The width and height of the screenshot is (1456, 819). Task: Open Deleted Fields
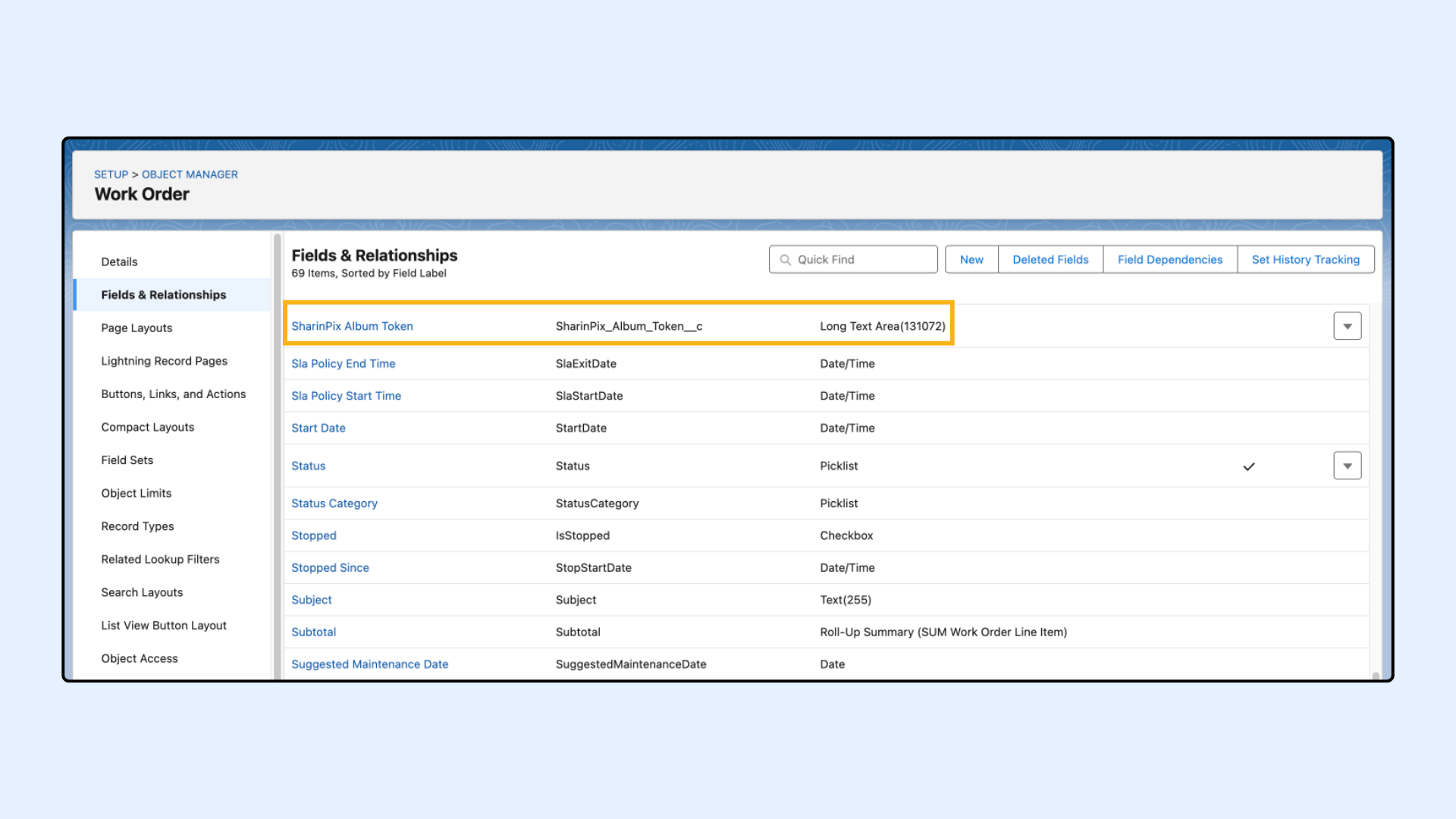1050,259
